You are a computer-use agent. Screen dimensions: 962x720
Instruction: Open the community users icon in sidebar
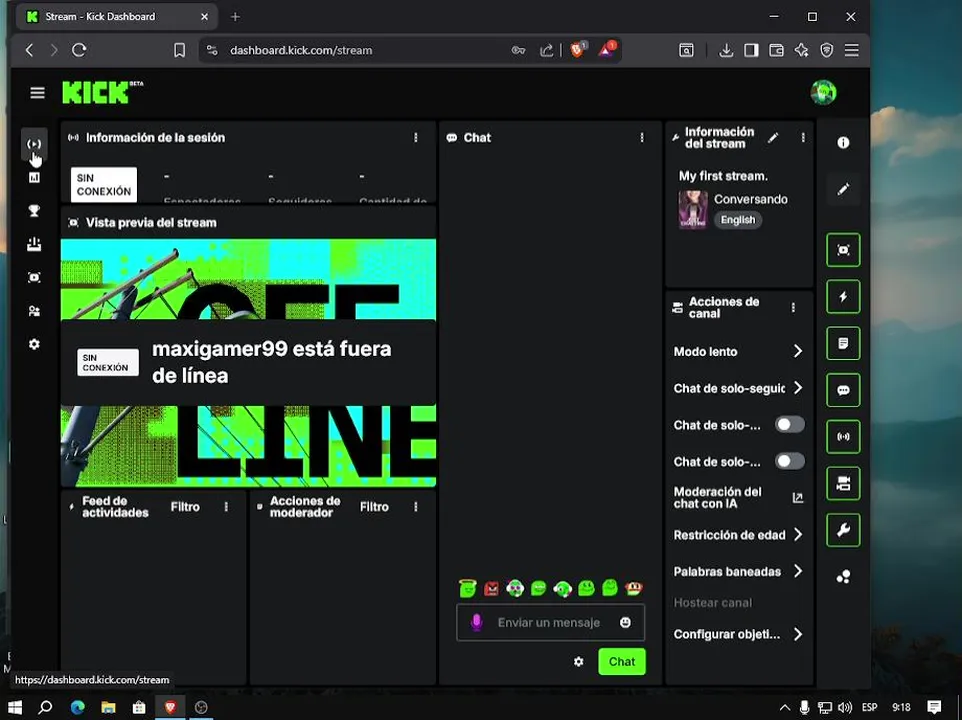pyautogui.click(x=34, y=311)
